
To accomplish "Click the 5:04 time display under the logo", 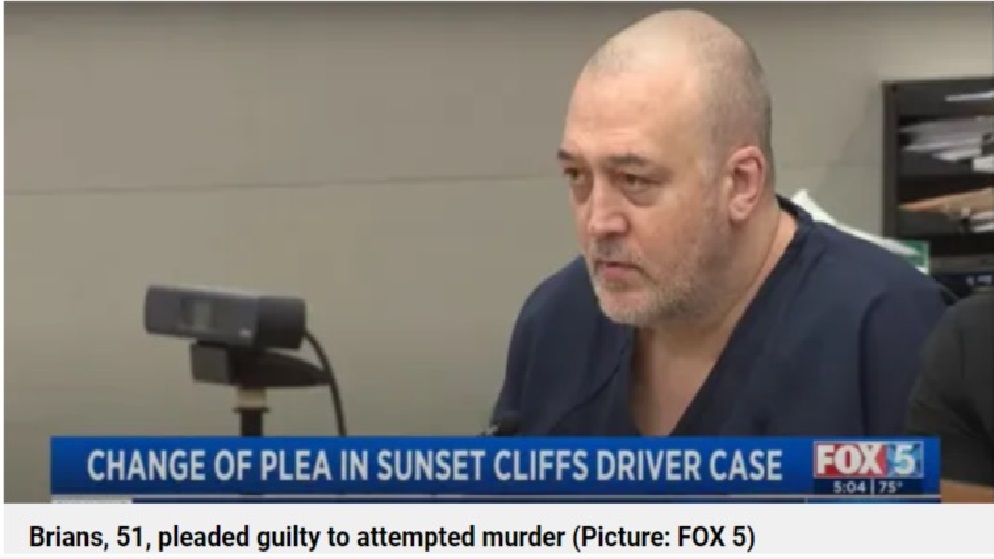I will (x=849, y=487).
